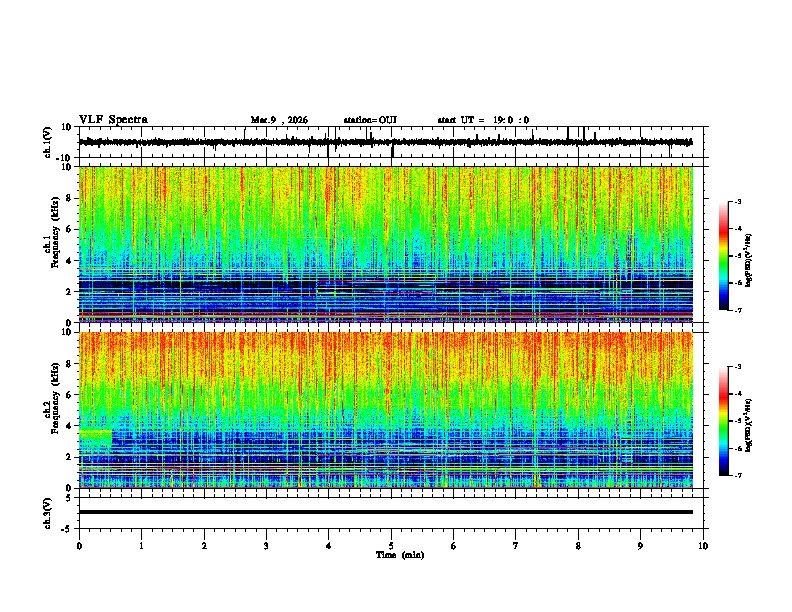Screen dimensions: 792x612
Task: Click time tick label "5" on x-axis
Action: pos(391,546)
